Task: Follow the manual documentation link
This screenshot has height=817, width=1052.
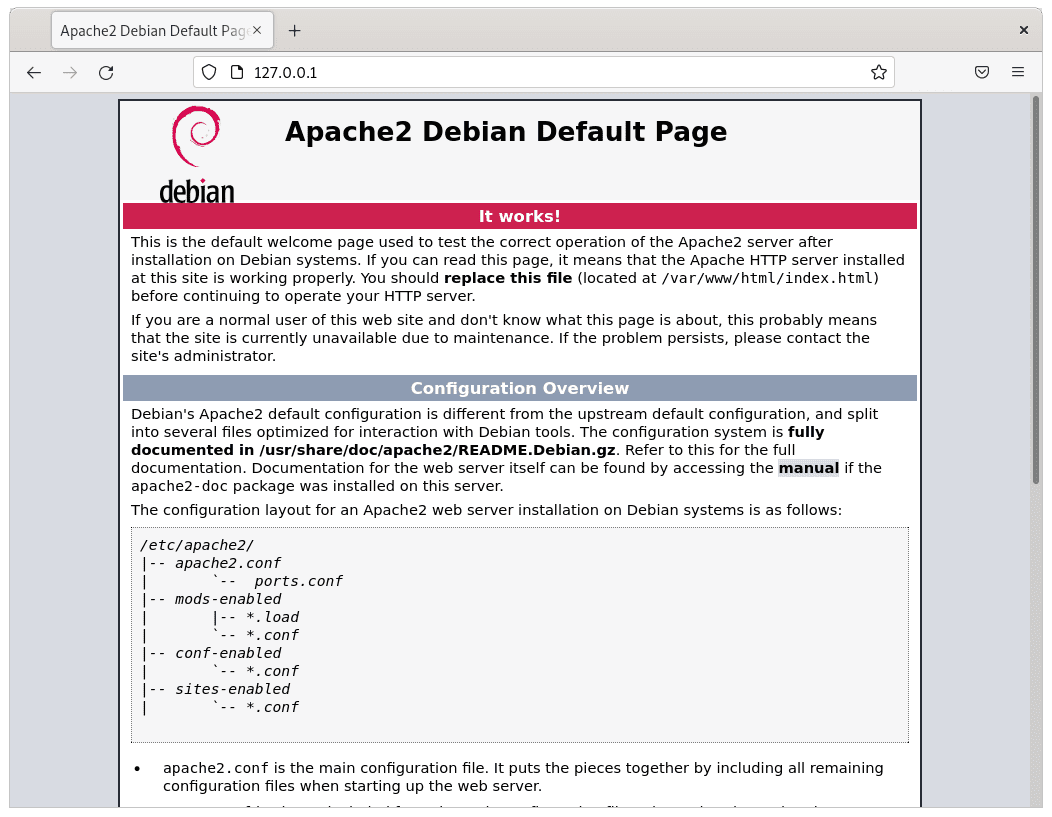Action: (808, 468)
